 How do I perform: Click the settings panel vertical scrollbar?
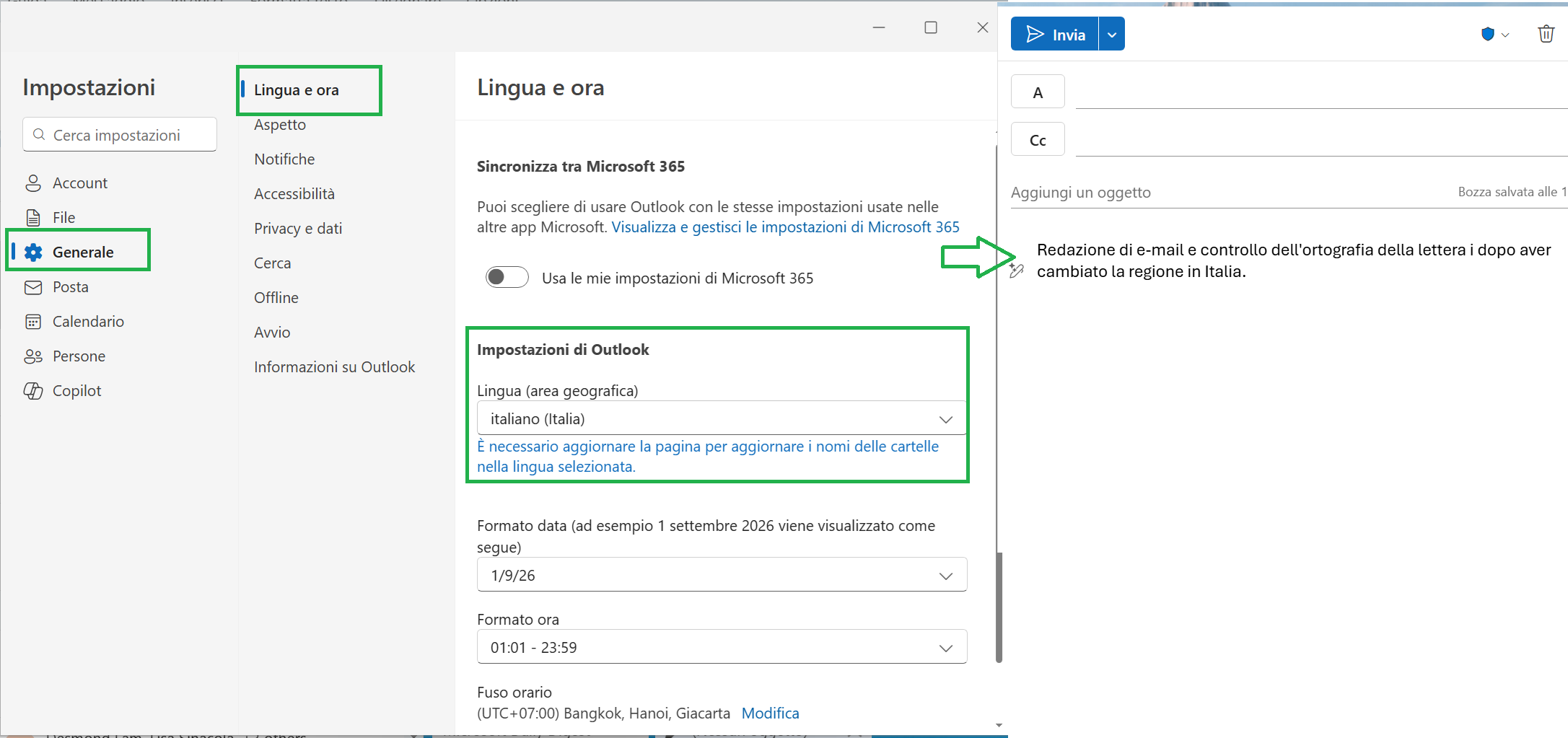[999, 607]
